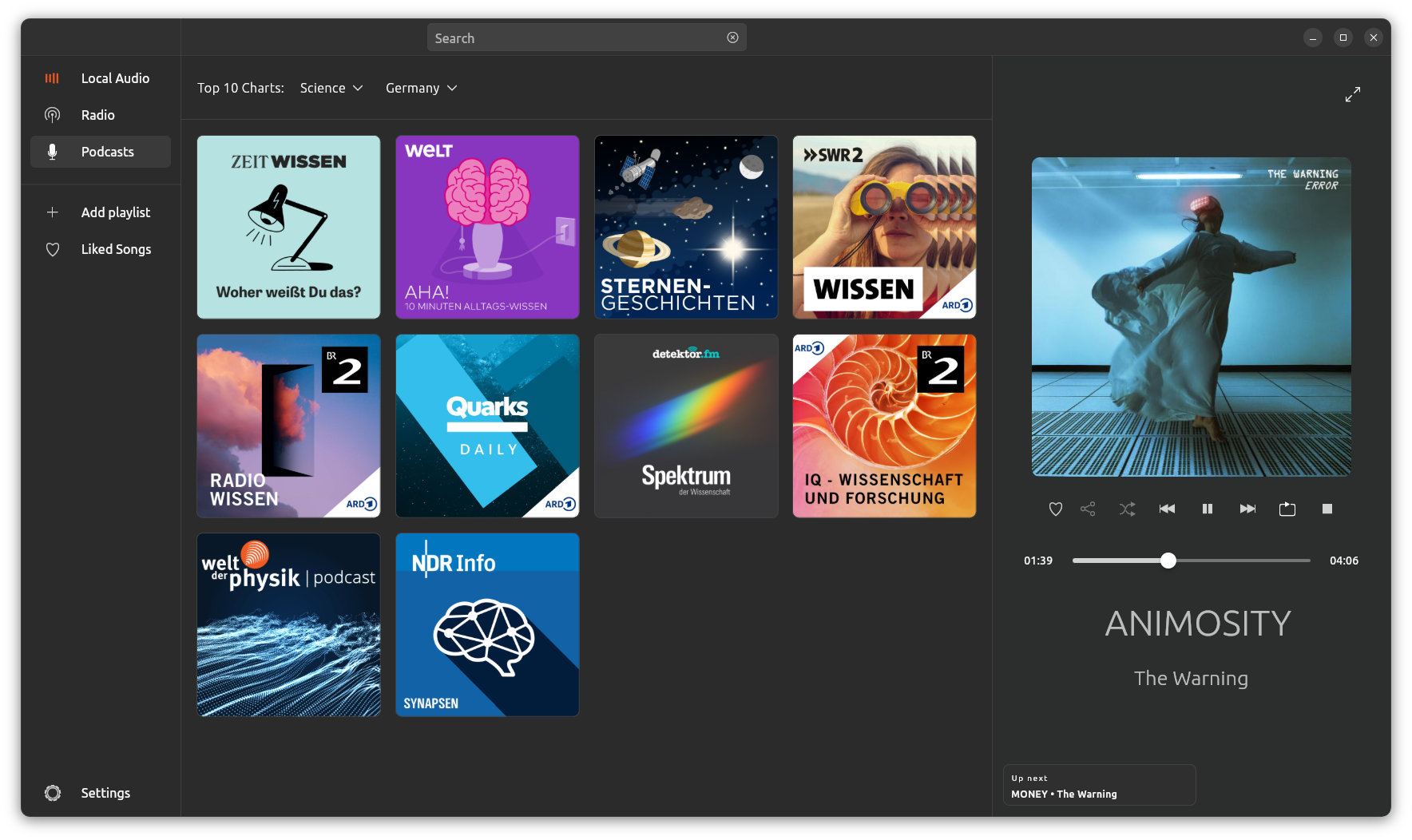Click the Add playlist plus icon
1412x840 pixels.
coord(52,212)
